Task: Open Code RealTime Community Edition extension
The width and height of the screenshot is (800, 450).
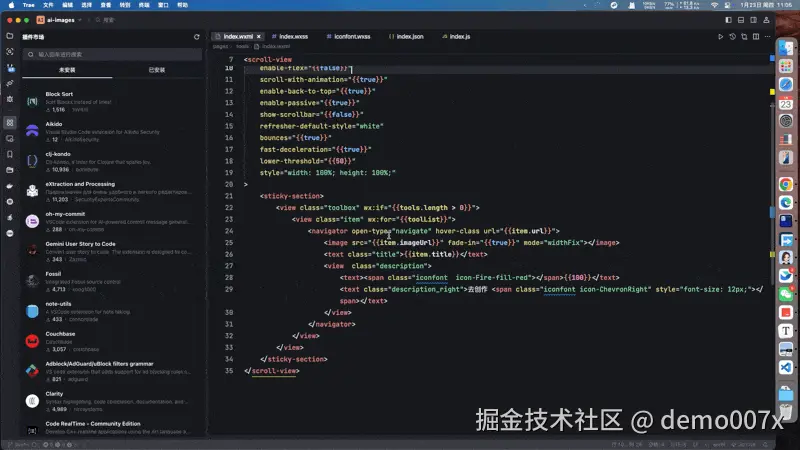Action: pos(112,428)
